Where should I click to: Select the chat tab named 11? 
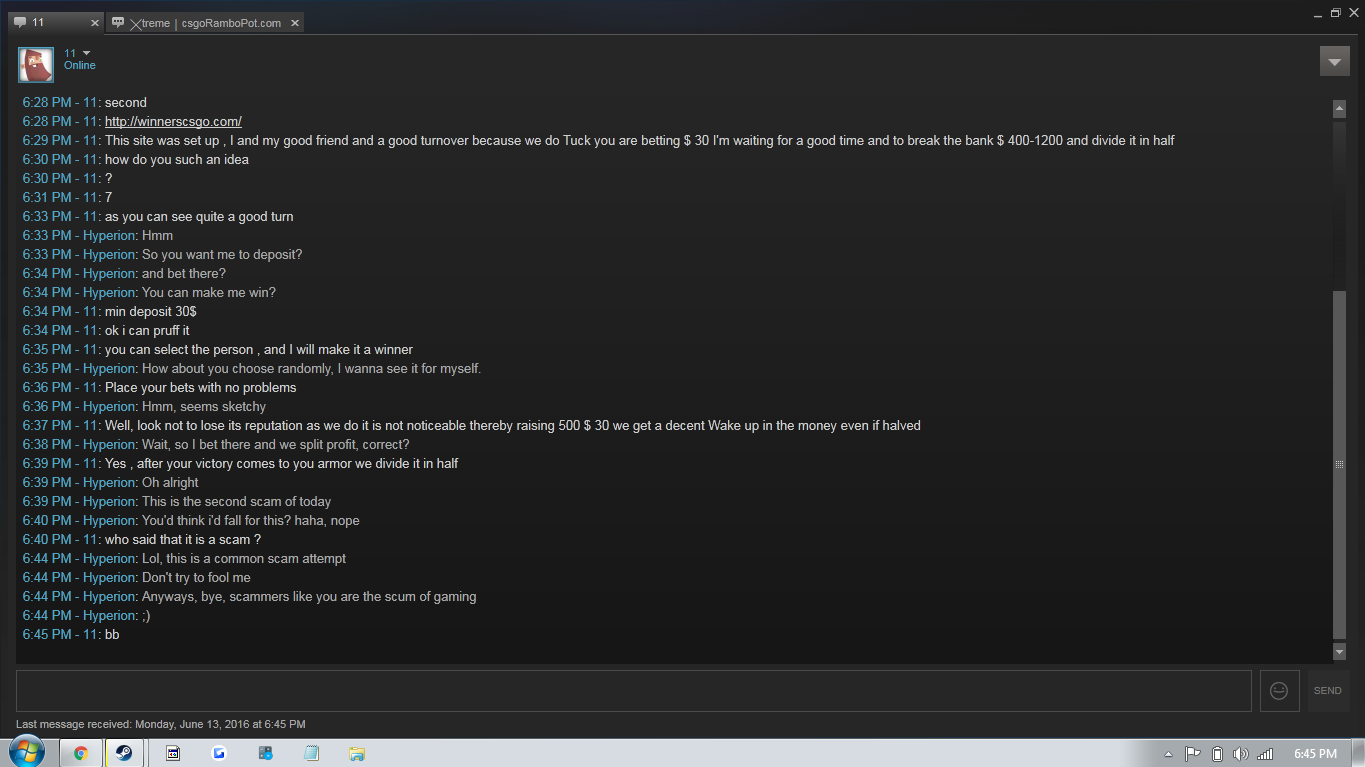pyautogui.click(x=52, y=22)
